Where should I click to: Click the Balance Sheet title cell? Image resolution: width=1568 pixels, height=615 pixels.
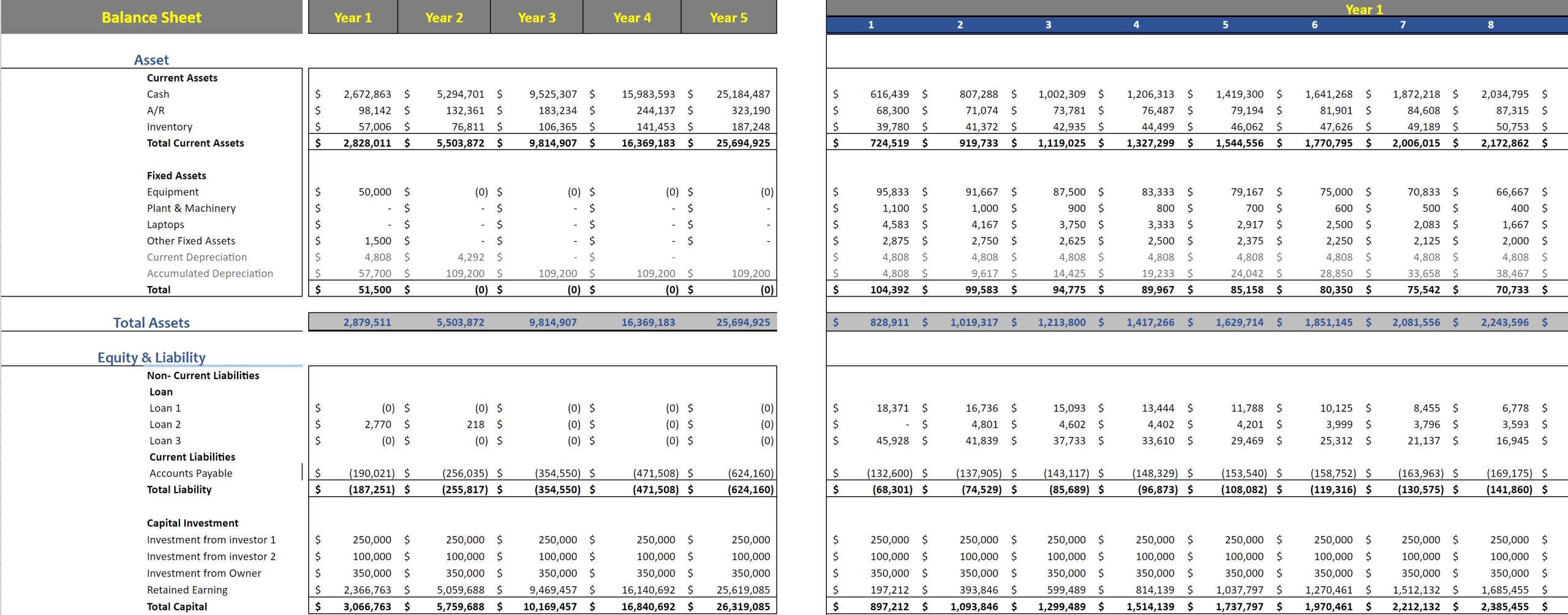pos(151,17)
